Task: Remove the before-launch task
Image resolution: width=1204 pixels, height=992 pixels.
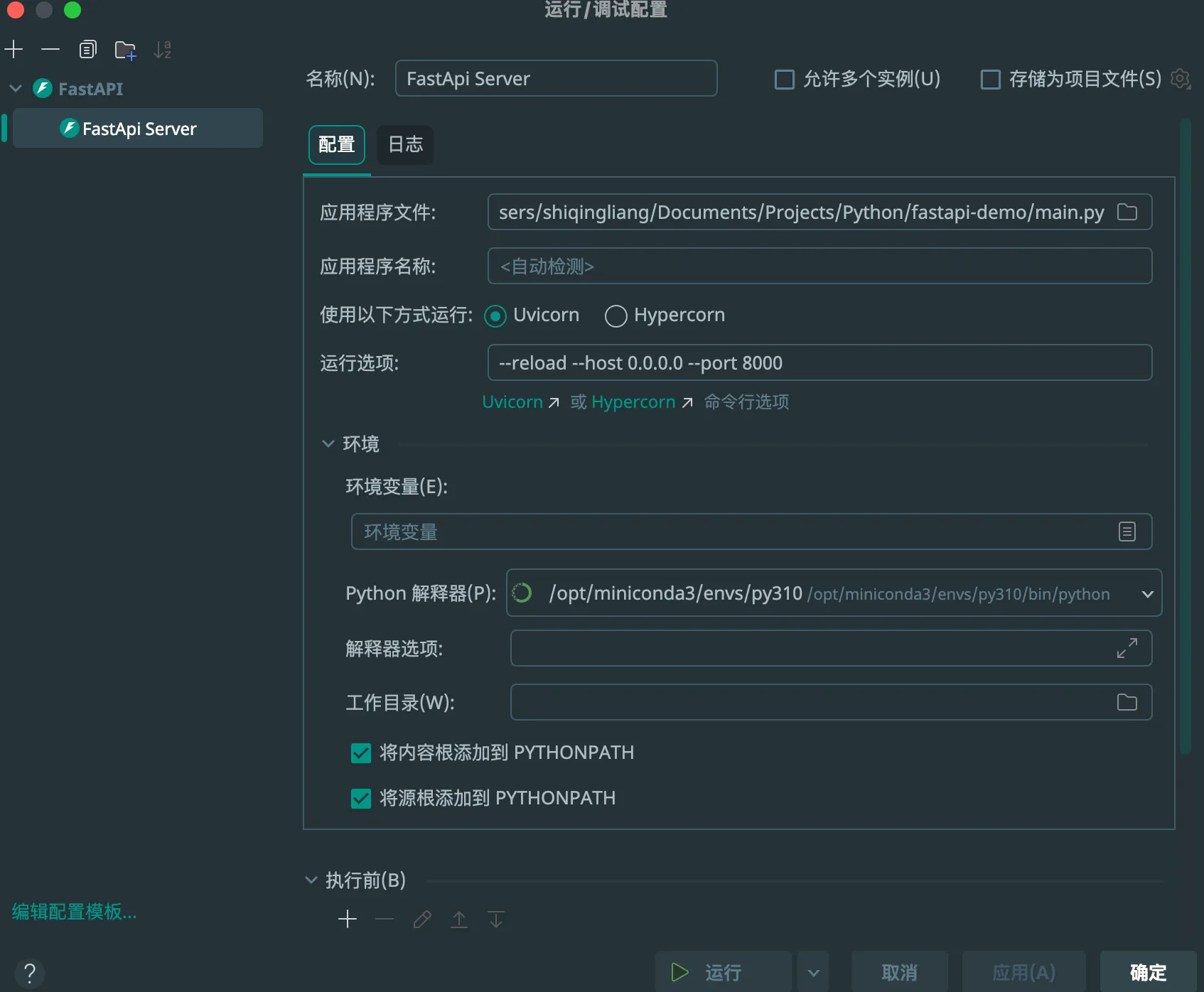Action: click(385, 919)
